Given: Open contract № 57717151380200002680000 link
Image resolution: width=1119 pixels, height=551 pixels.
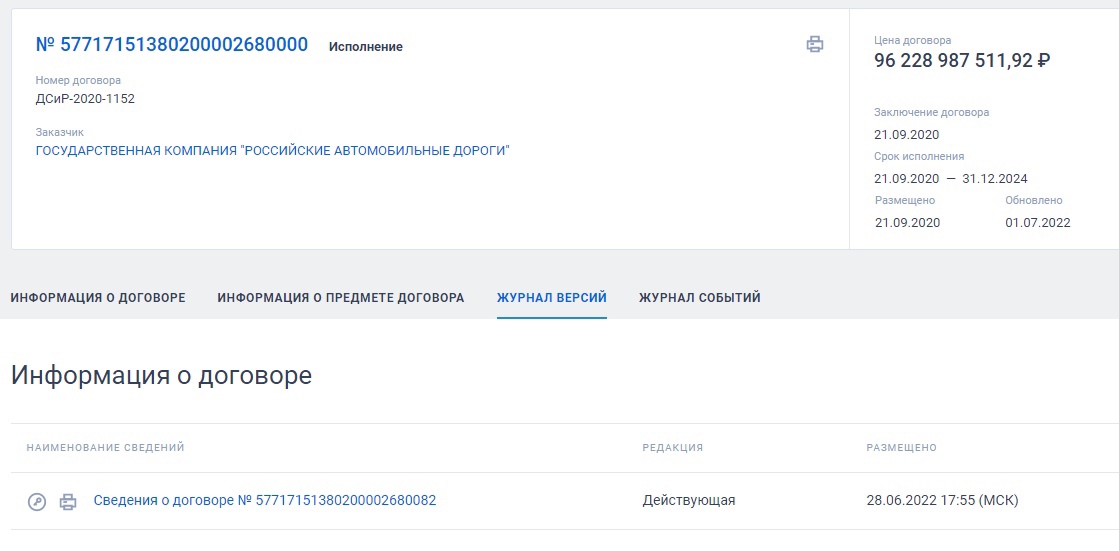Looking at the screenshot, I should (x=172, y=45).
